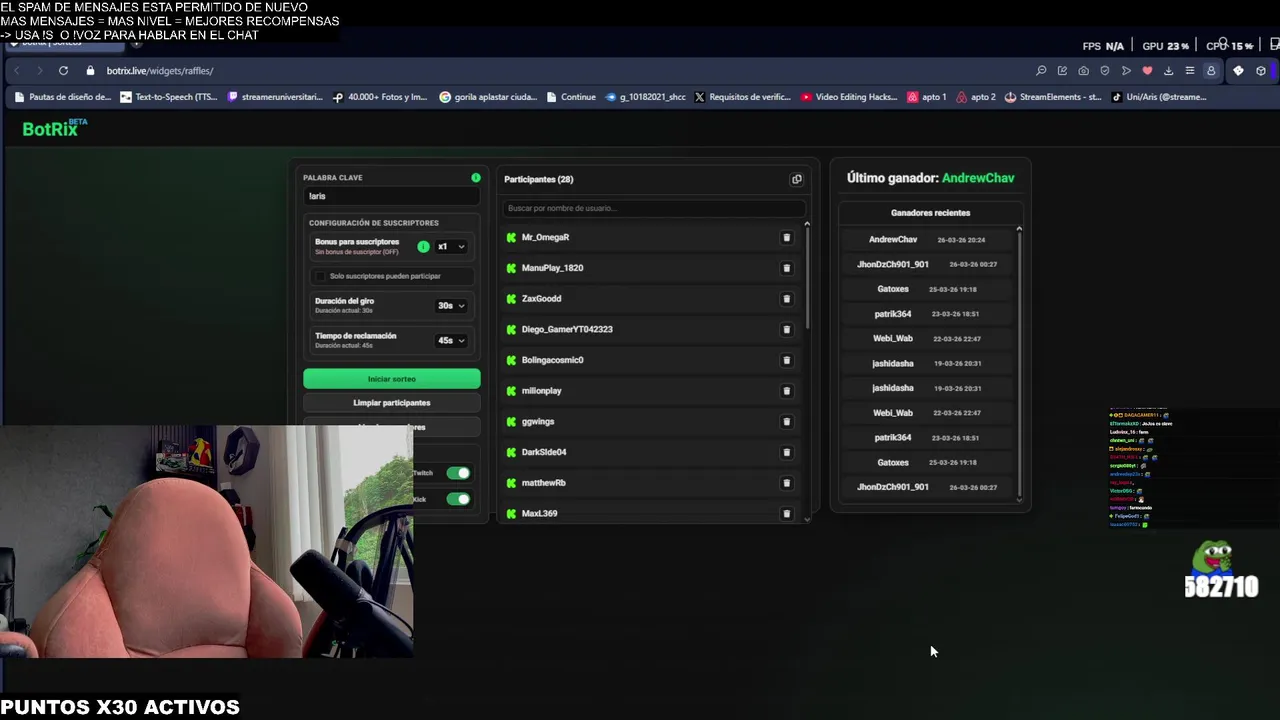1280x720 pixels.
Task: Remove milionplay using the trash icon
Action: click(786, 391)
